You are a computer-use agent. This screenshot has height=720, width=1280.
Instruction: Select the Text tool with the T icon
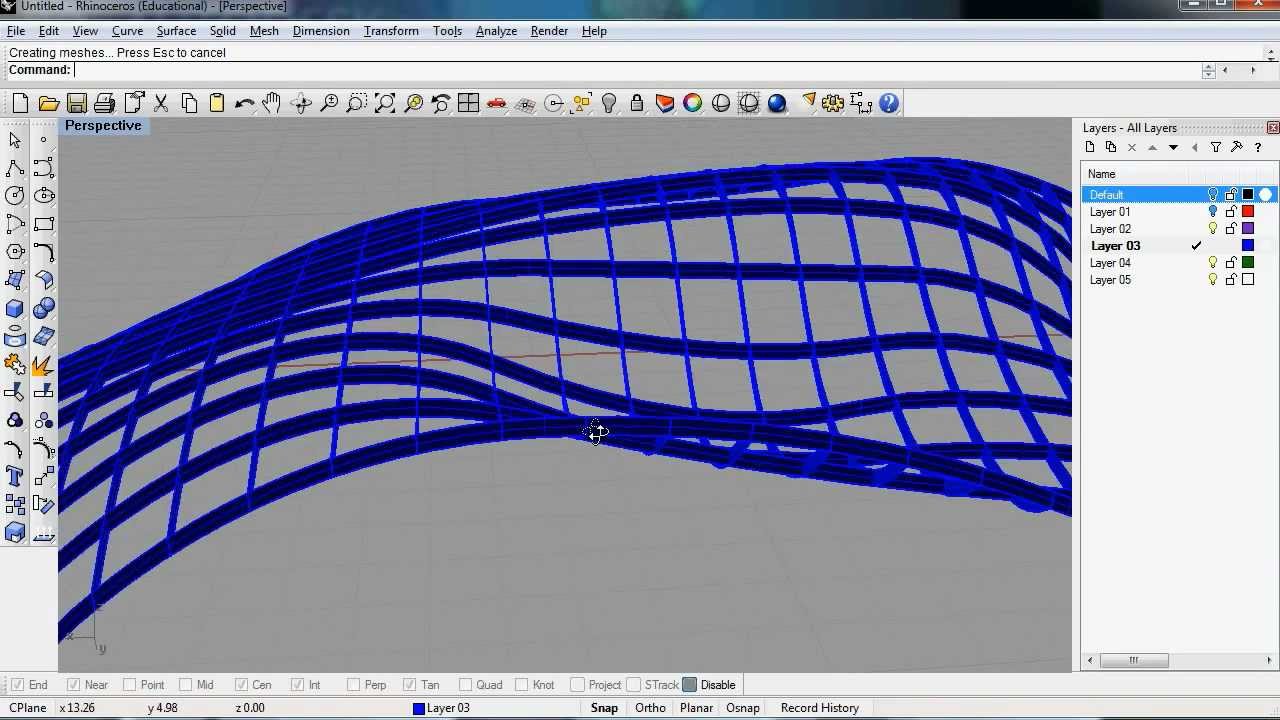[15, 476]
